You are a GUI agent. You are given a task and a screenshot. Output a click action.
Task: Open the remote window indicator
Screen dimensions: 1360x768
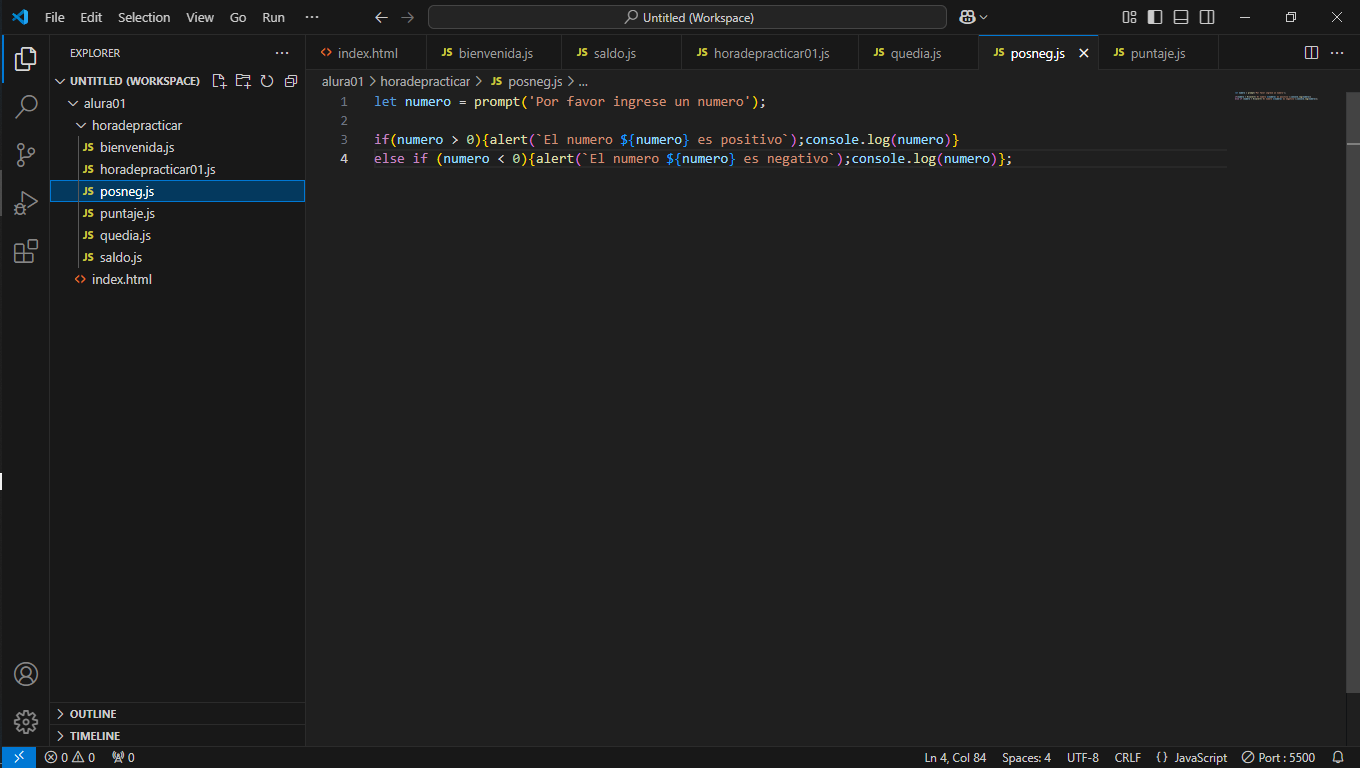tap(19, 757)
